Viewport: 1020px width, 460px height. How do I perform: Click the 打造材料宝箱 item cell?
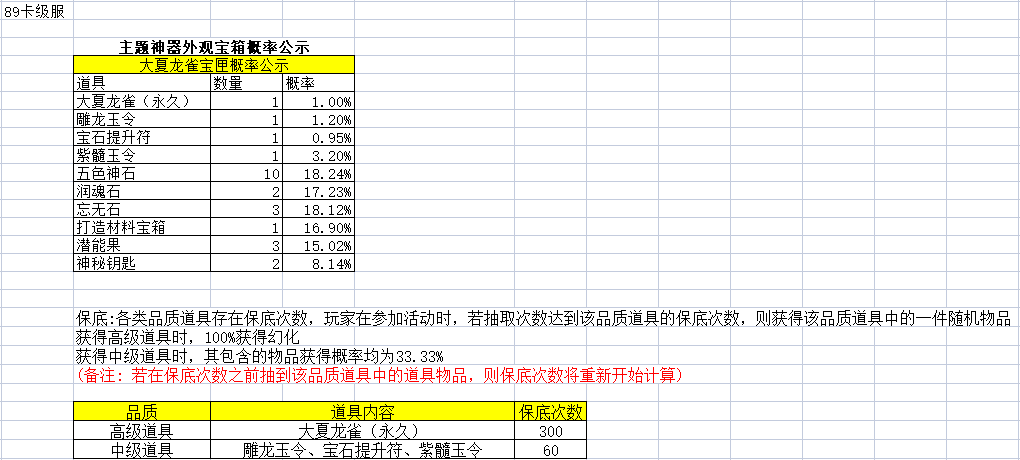pos(142,228)
